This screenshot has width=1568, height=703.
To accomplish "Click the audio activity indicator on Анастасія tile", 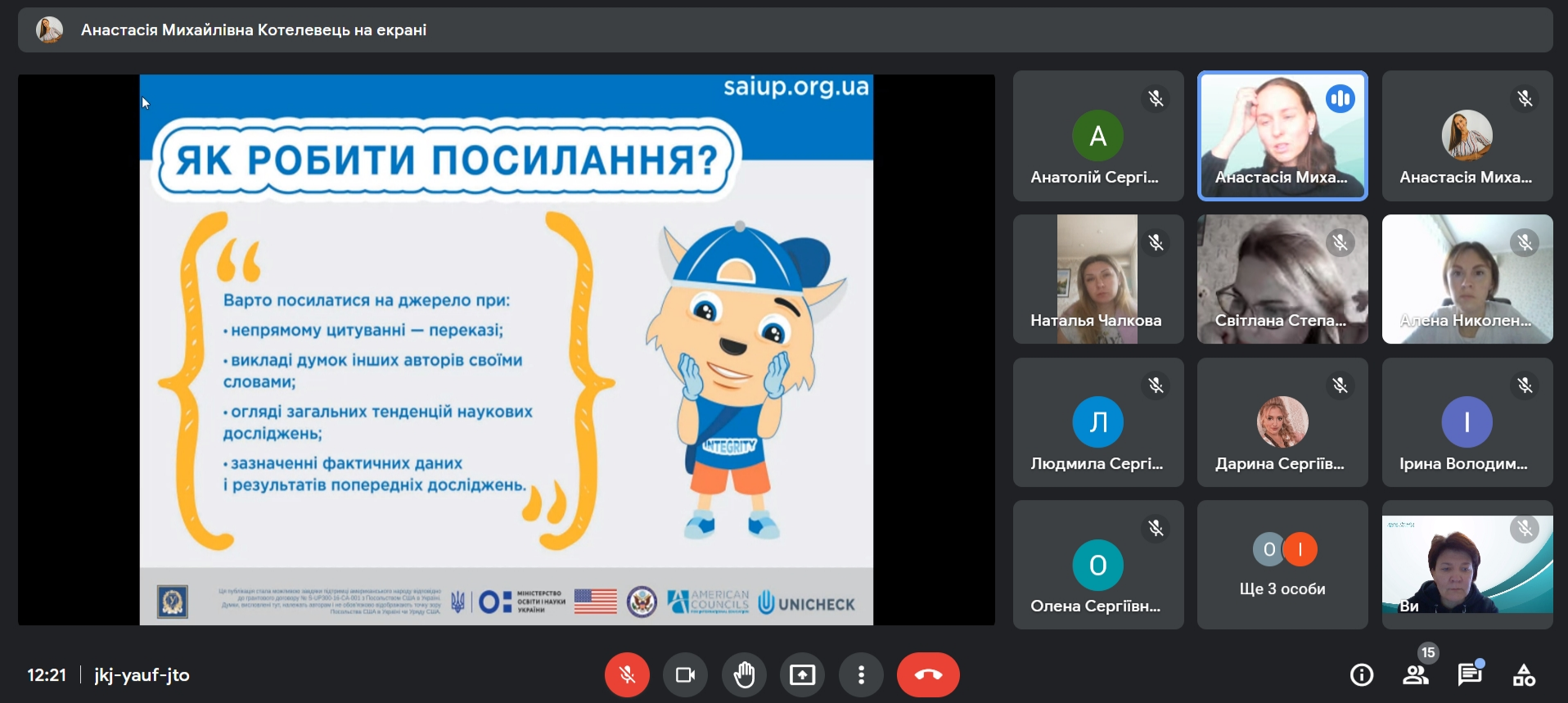I will tap(1340, 99).
